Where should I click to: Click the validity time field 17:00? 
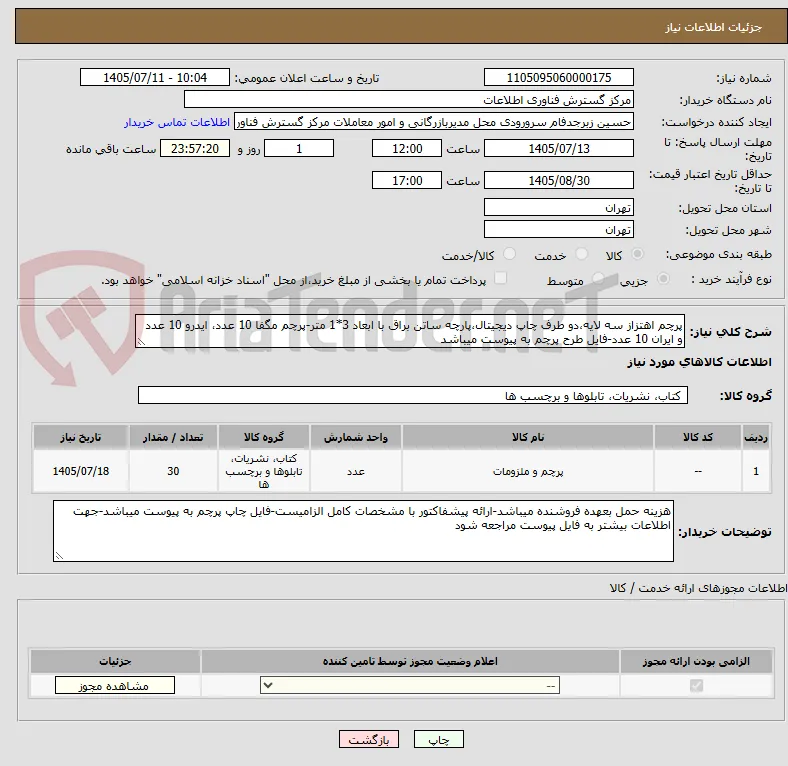(x=407, y=180)
